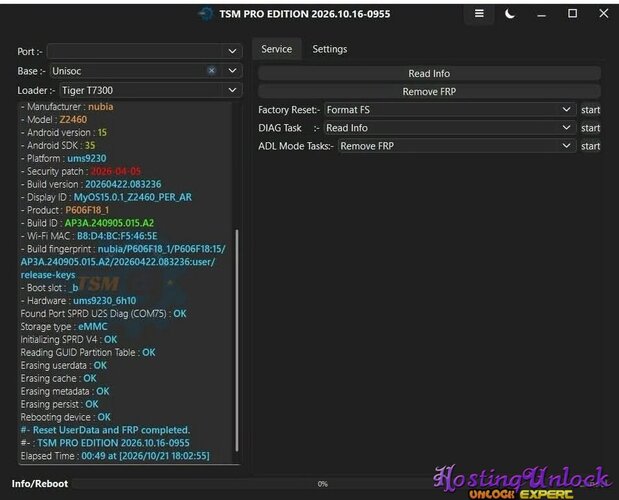Select Initializing SPRD V4 line
This screenshot has width=619, height=500.
pyautogui.click(x=69, y=339)
